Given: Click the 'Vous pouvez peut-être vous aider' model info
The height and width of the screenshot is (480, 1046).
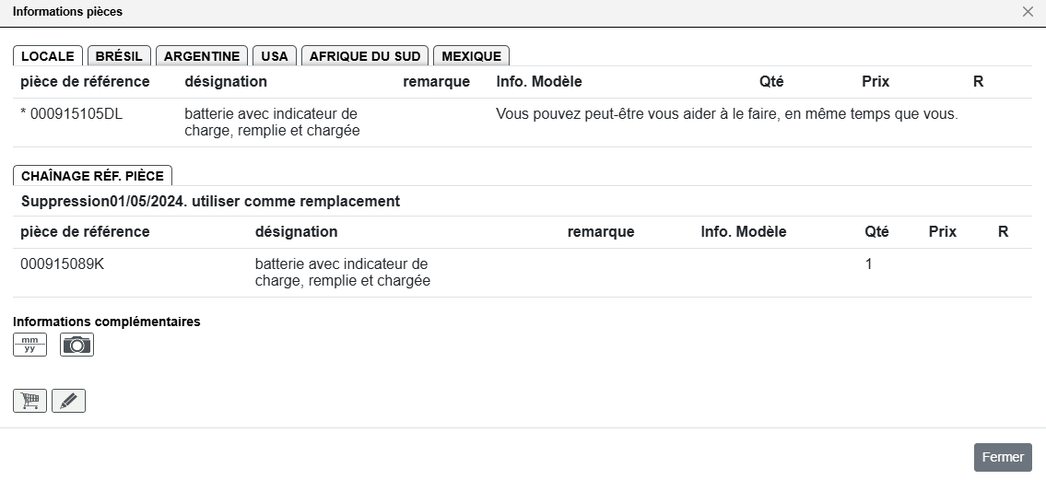Looking at the screenshot, I should (727, 114).
